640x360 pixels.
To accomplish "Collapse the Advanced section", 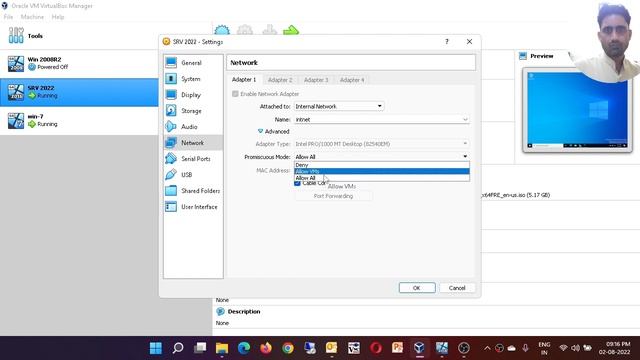I will tap(273, 131).
